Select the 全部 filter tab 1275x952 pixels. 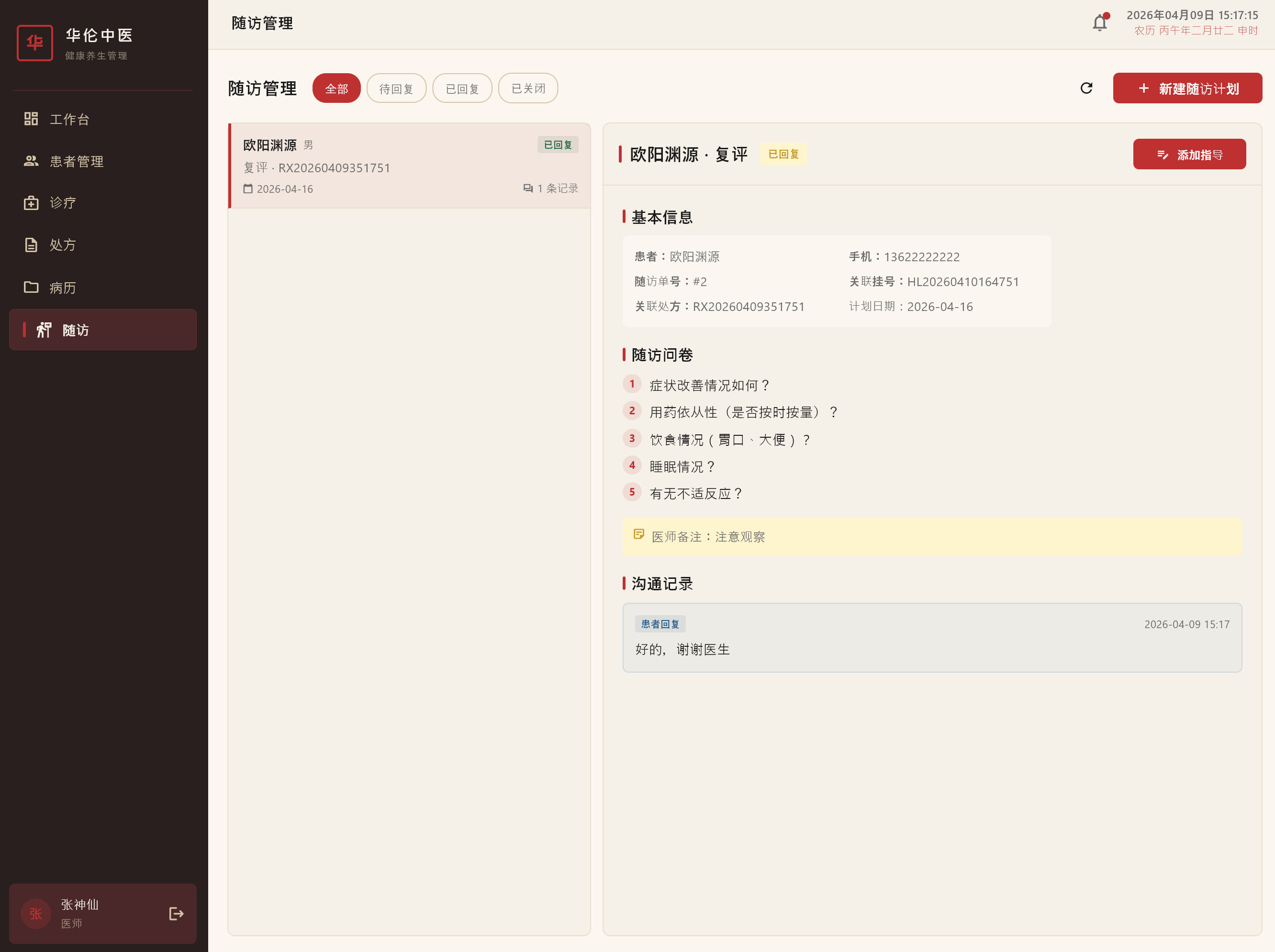pyautogui.click(x=336, y=88)
